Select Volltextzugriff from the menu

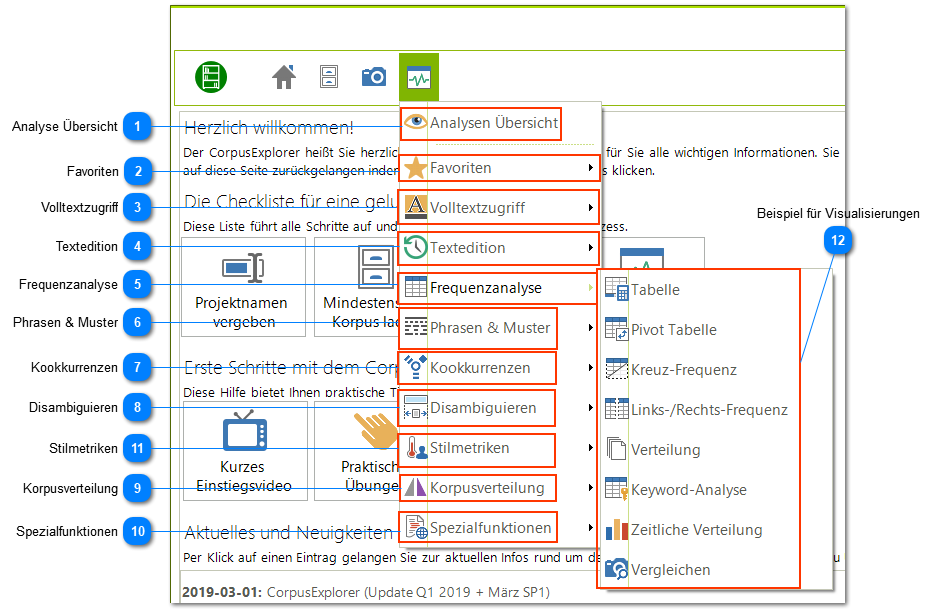point(499,207)
